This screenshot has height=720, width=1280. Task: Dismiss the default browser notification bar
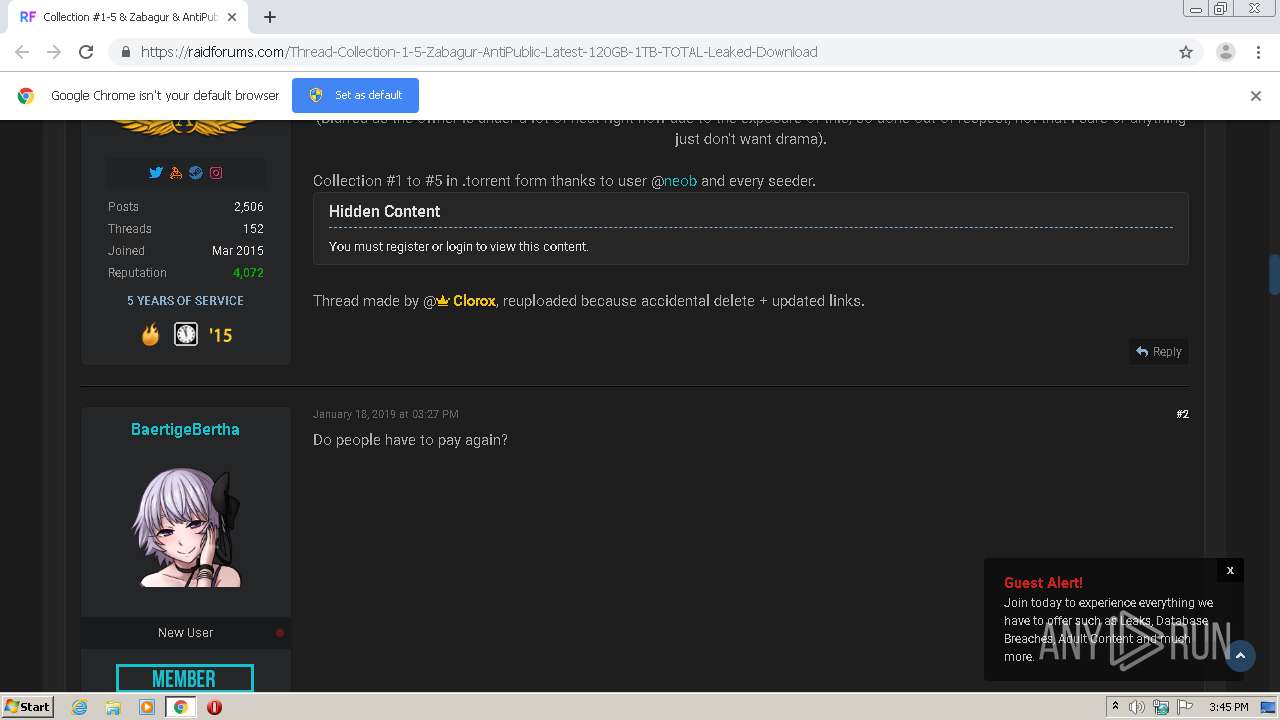tap(1256, 96)
